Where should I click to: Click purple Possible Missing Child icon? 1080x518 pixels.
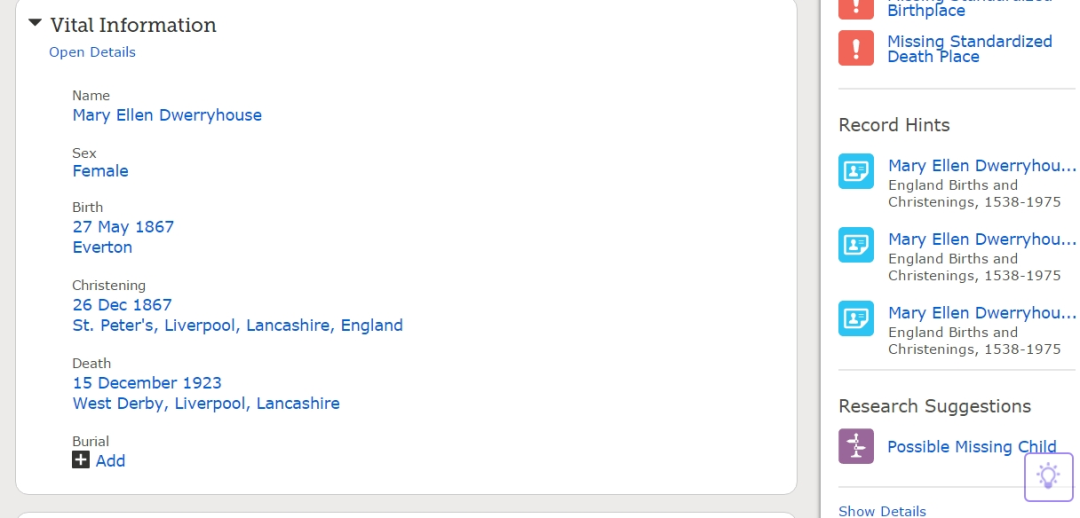(x=856, y=446)
